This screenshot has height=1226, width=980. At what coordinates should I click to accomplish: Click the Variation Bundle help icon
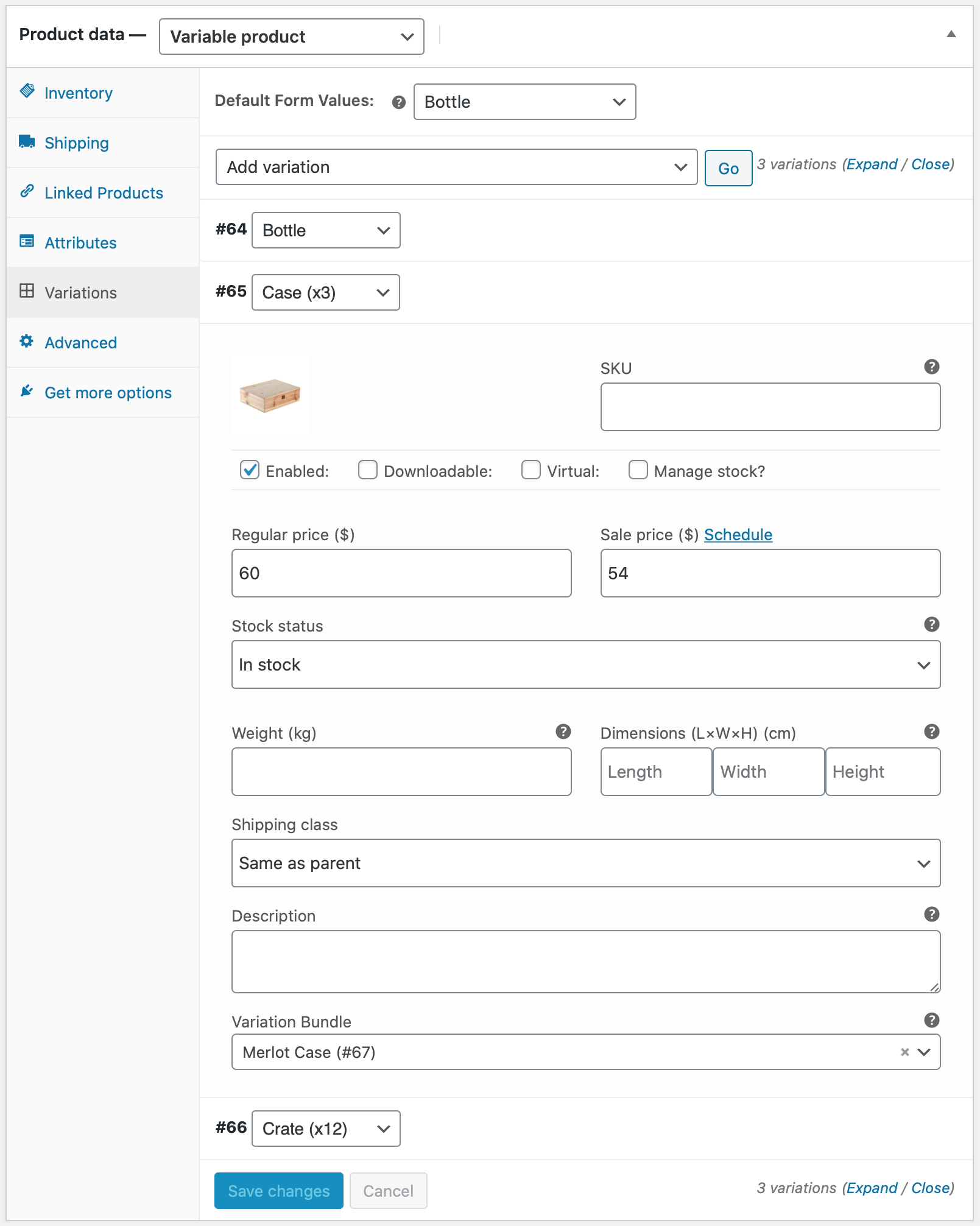[931, 1020]
